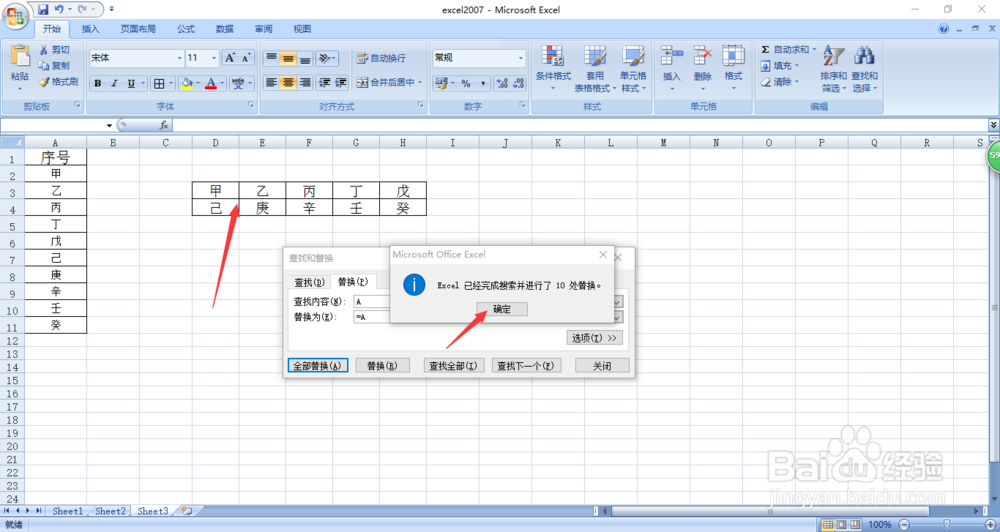Open the round Office button menu
1000x532 pixels.
14,16
